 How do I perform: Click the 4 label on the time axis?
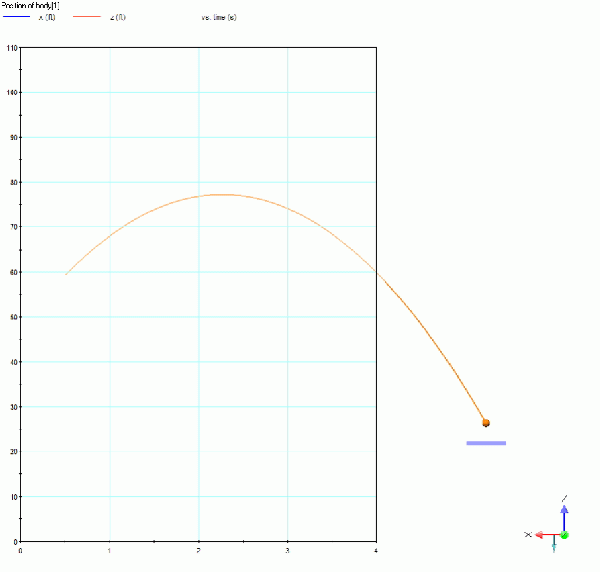(x=376, y=550)
